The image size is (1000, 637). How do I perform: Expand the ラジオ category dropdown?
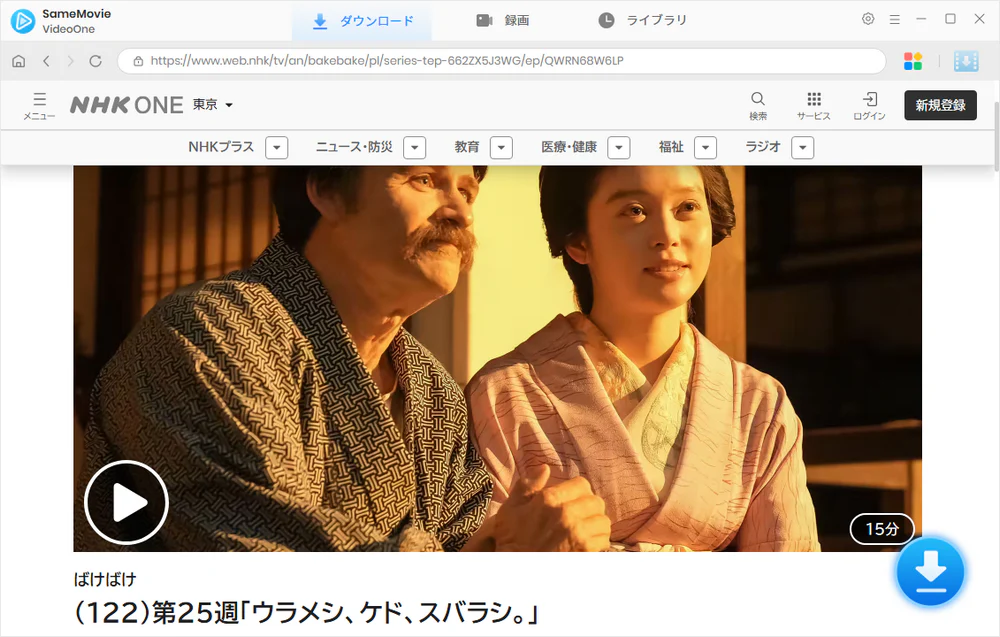click(802, 147)
